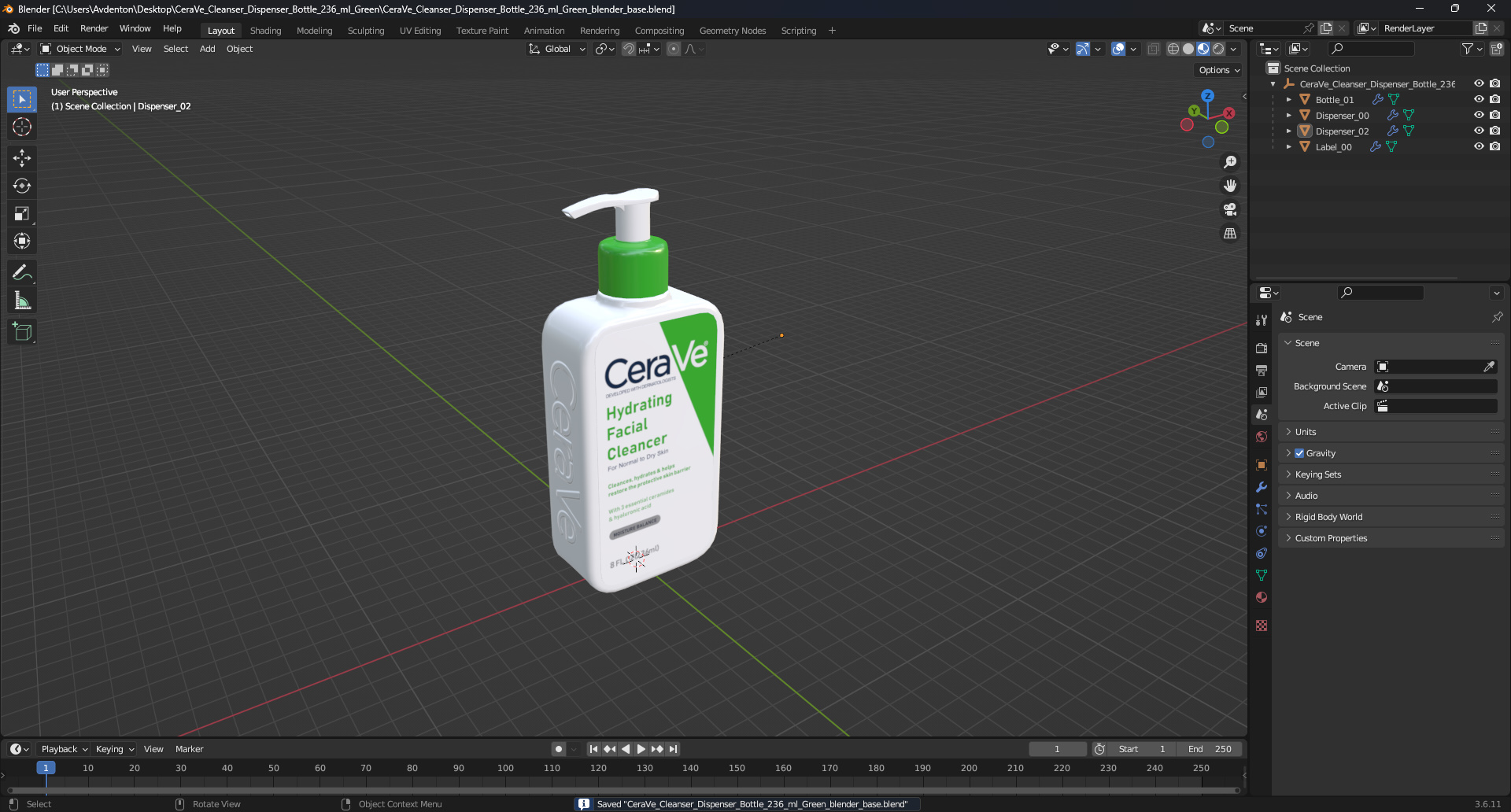The image size is (1511, 812).
Task: Open the viewport Add menu
Action: tap(207, 49)
